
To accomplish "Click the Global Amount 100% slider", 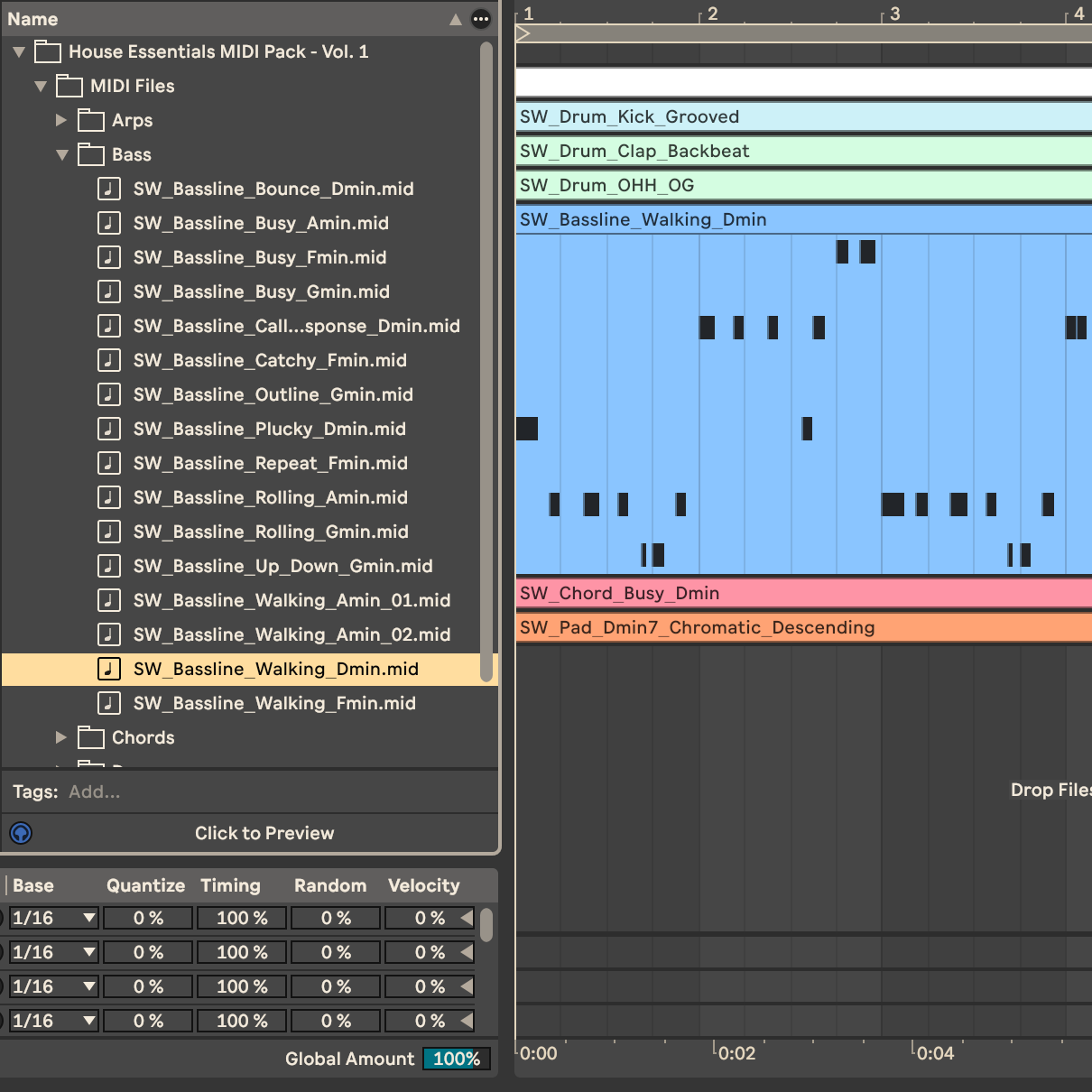I will pos(457,1059).
